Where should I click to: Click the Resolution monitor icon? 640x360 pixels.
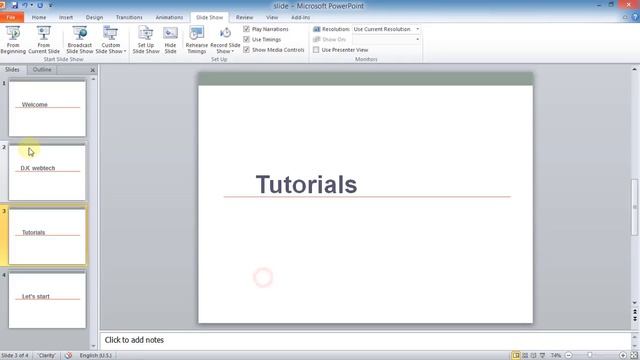pos(317,29)
